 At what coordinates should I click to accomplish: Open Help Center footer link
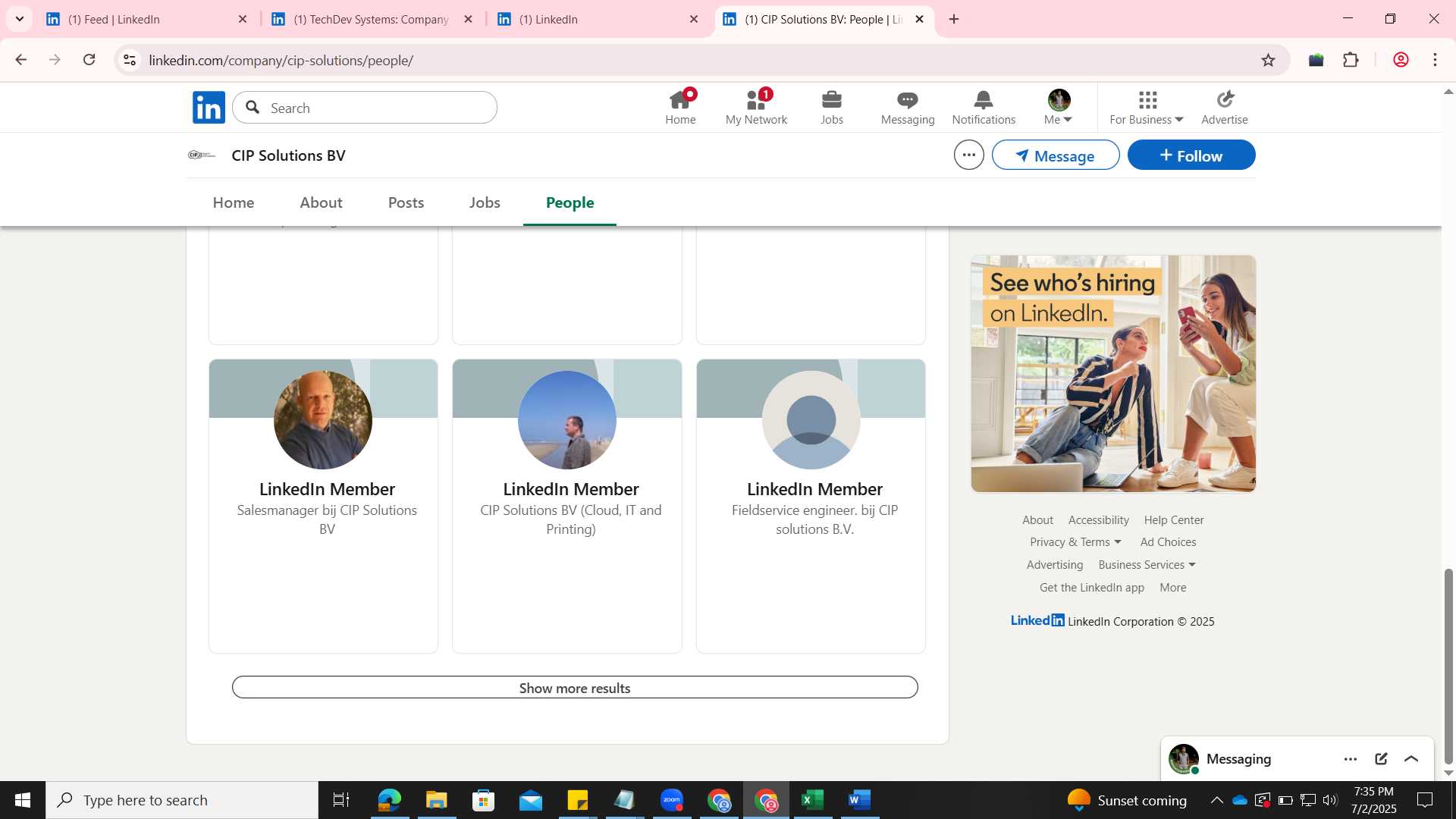(x=1174, y=520)
